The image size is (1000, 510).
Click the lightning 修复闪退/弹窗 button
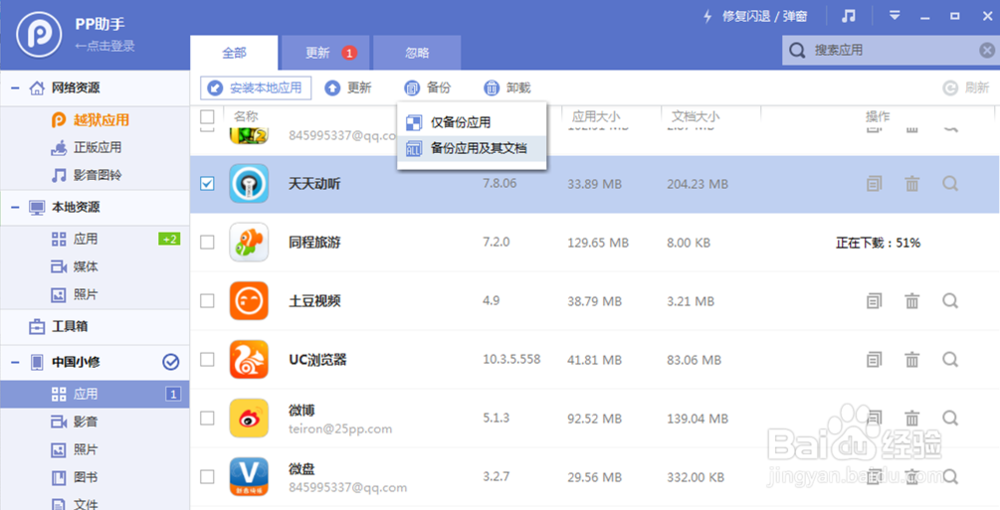754,17
